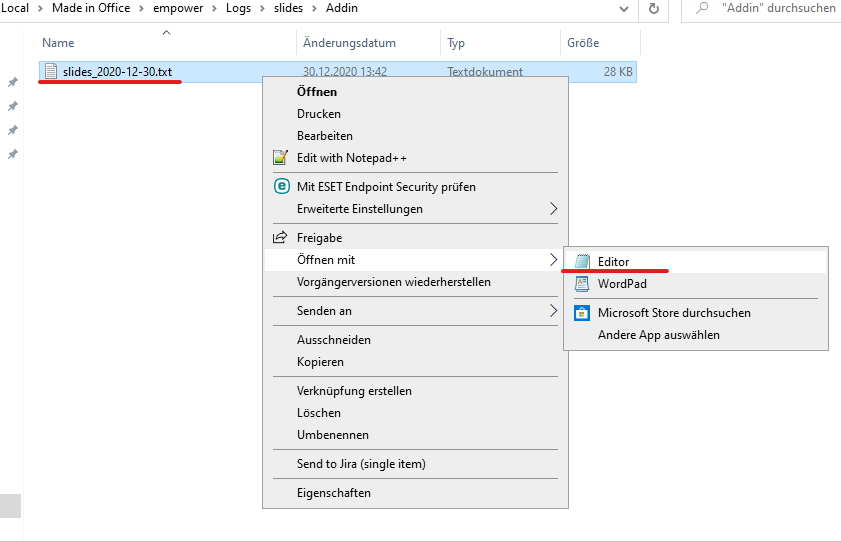Expand chevron after Logs breadcrumb
Image resolution: width=841 pixels, height=542 pixels.
click(x=262, y=9)
